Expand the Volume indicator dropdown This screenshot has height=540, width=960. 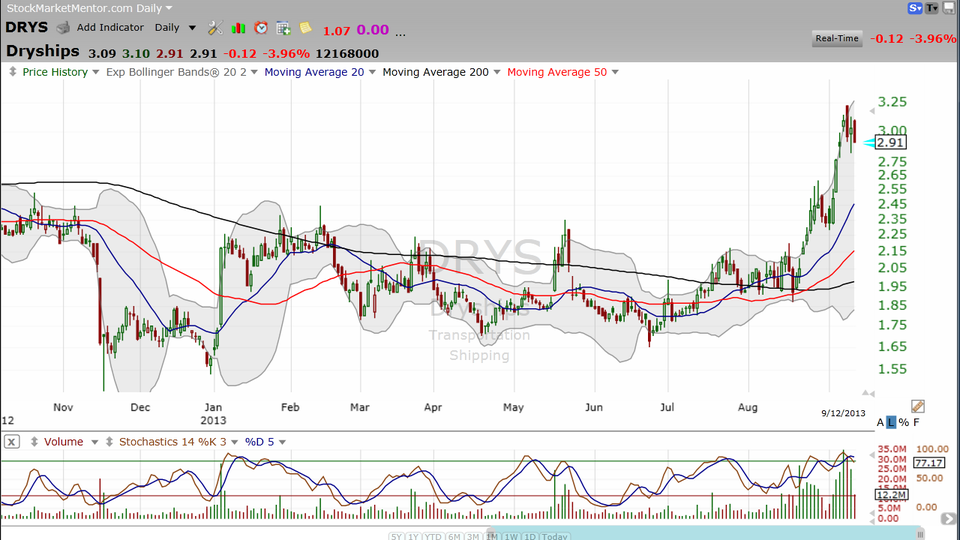pos(94,442)
